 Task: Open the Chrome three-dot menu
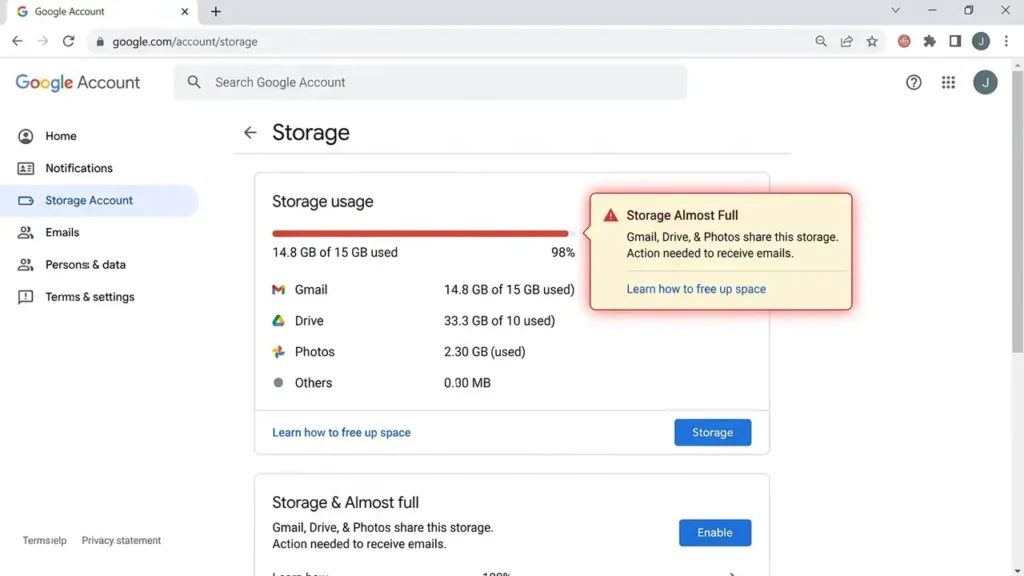(x=1006, y=41)
